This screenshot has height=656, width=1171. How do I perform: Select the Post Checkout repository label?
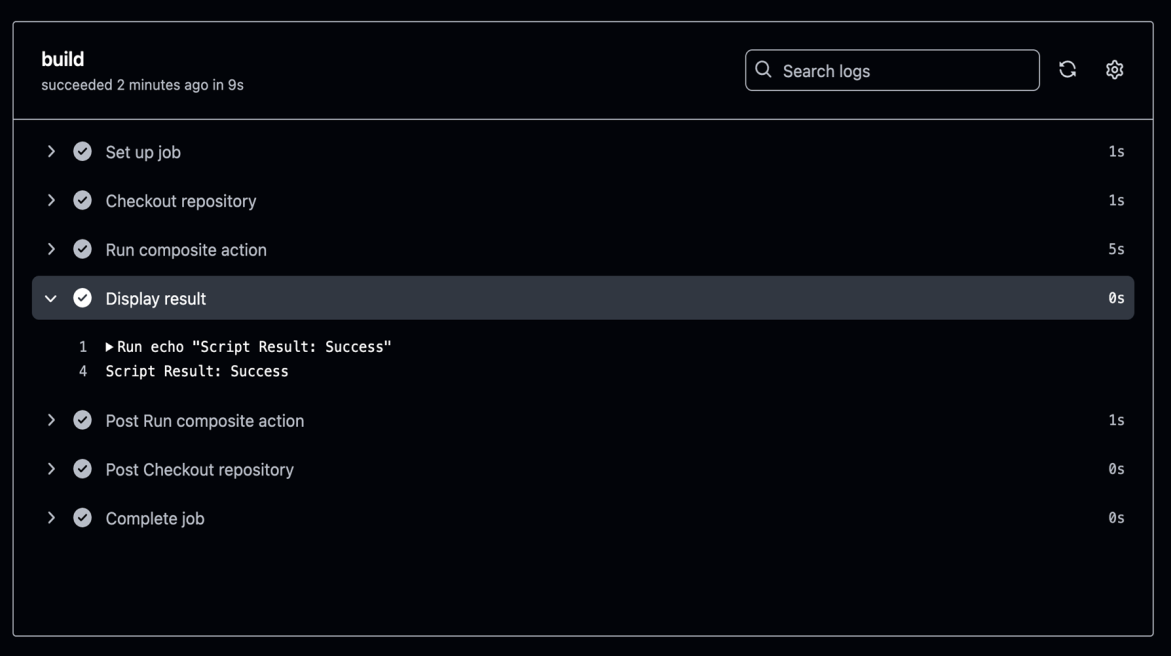point(199,469)
